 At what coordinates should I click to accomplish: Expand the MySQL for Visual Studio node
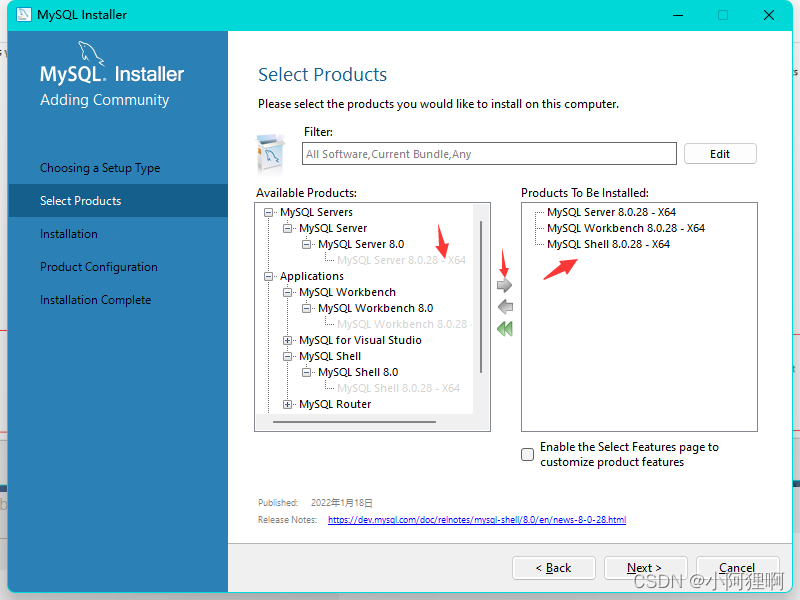pyautogui.click(x=287, y=340)
